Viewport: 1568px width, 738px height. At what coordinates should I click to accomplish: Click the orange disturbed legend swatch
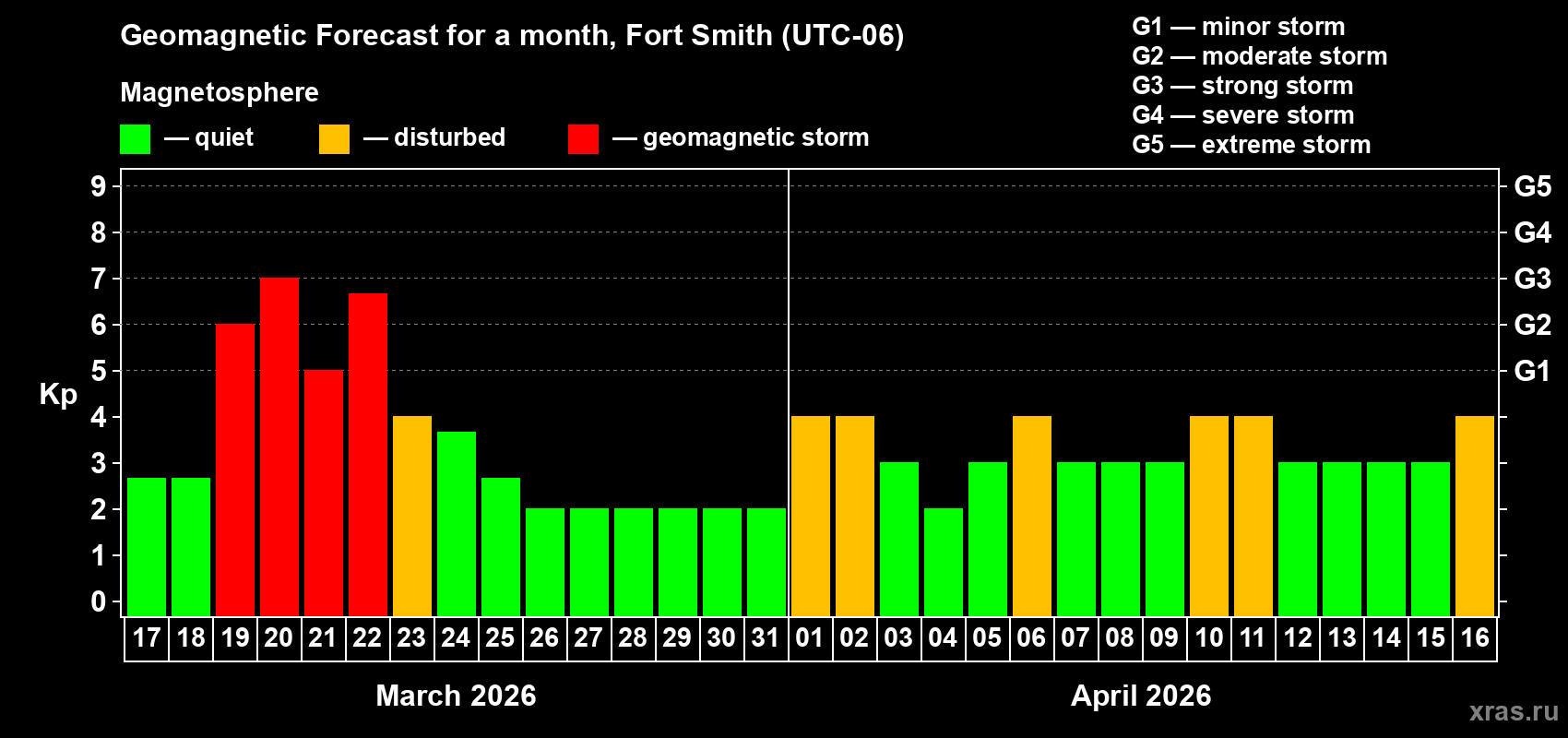coord(334,139)
